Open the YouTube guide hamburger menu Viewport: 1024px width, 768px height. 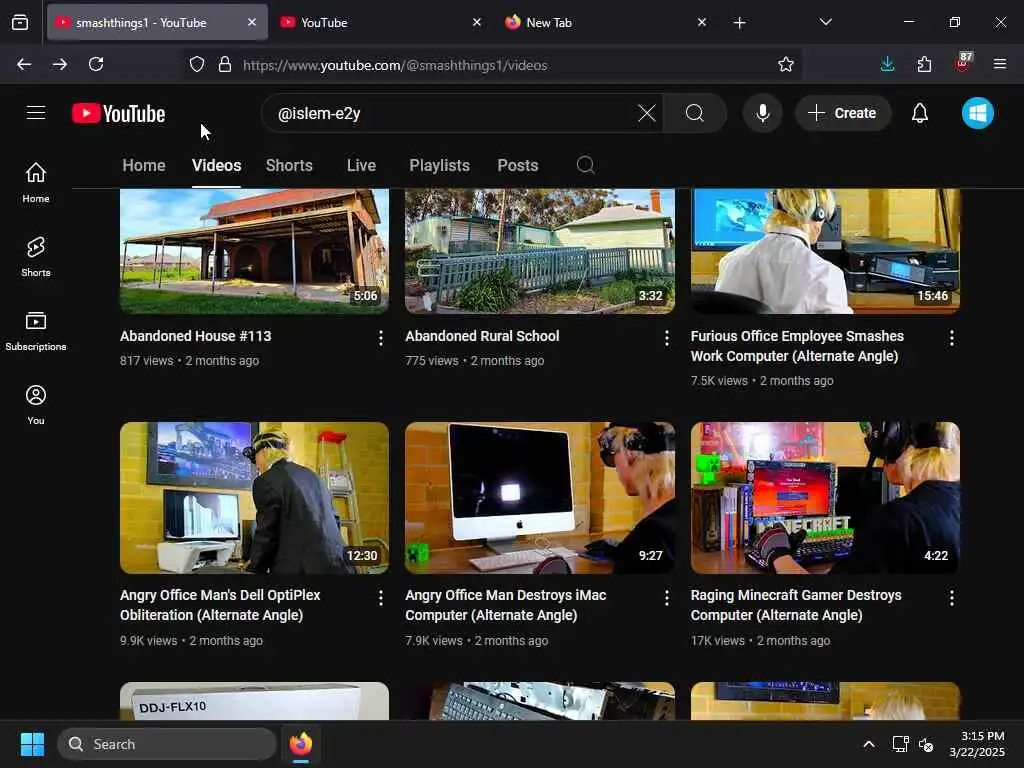(36, 113)
